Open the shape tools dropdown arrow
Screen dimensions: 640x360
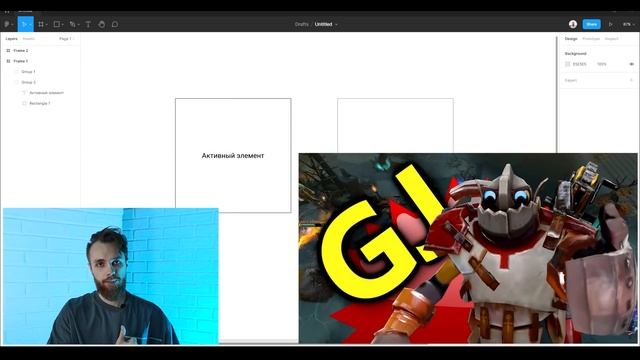(x=62, y=24)
